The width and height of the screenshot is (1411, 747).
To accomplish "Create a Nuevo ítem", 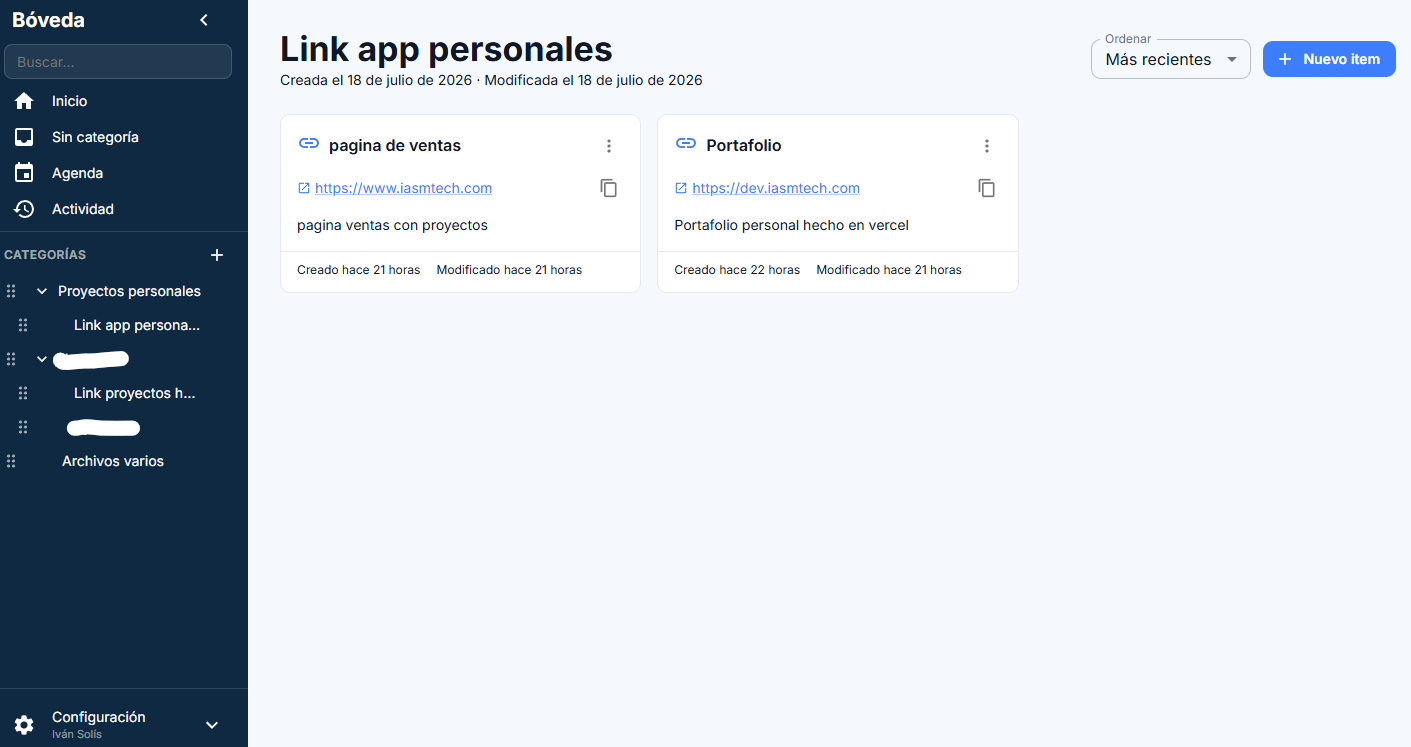I will [1329, 59].
